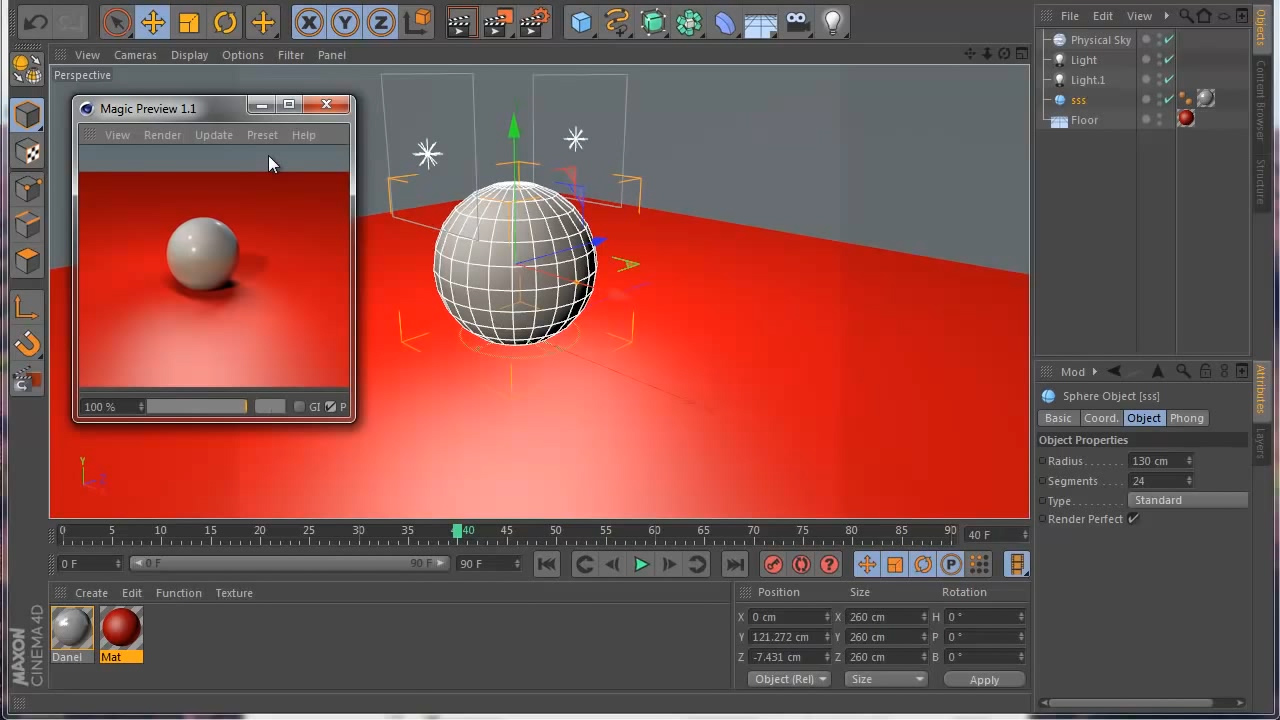The height and width of the screenshot is (720, 1280).
Task: Open the sphere Type dropdown showing Standard
Action: click(1187, 500)
